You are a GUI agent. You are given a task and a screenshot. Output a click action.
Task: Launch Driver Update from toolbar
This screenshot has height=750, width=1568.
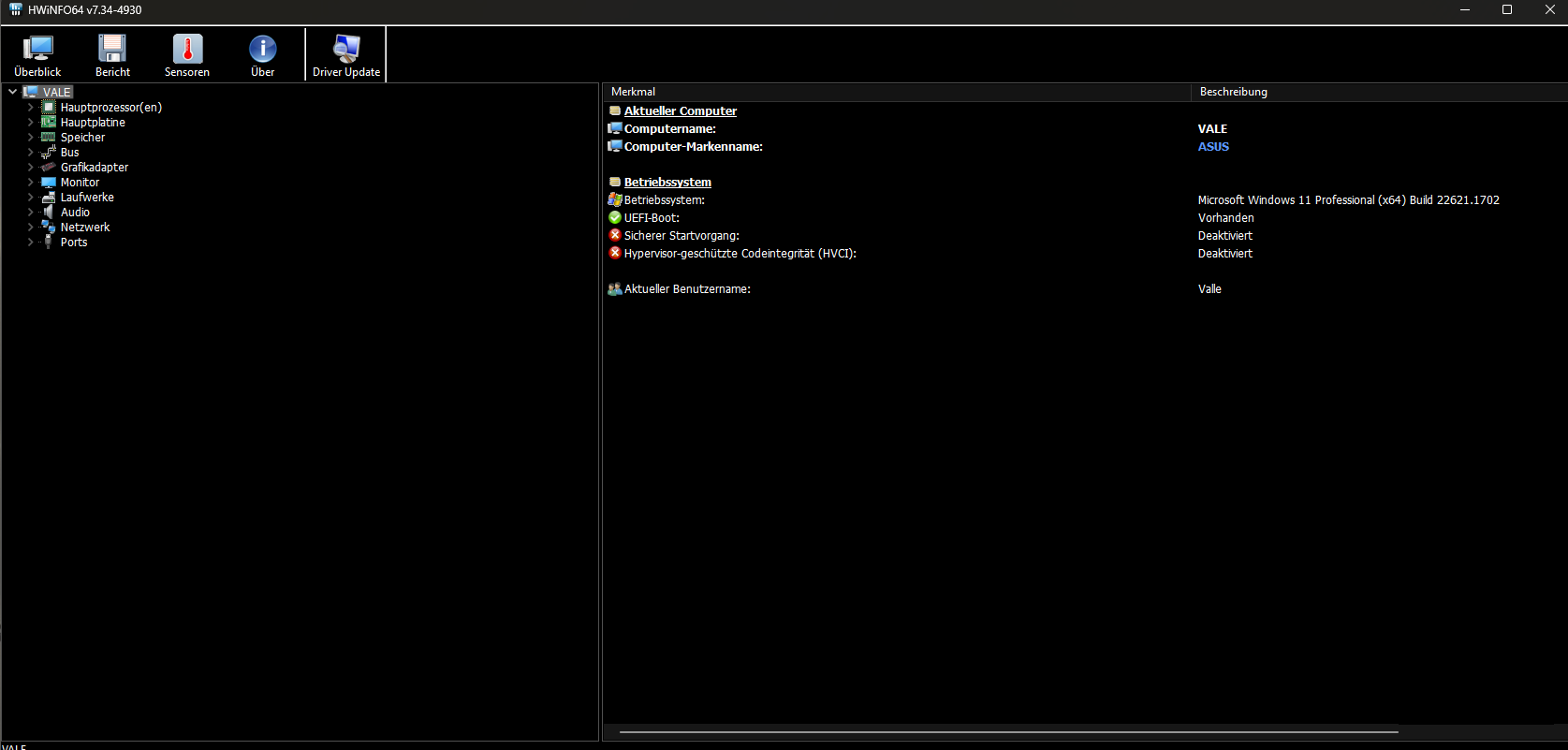(x=346, y=55)
